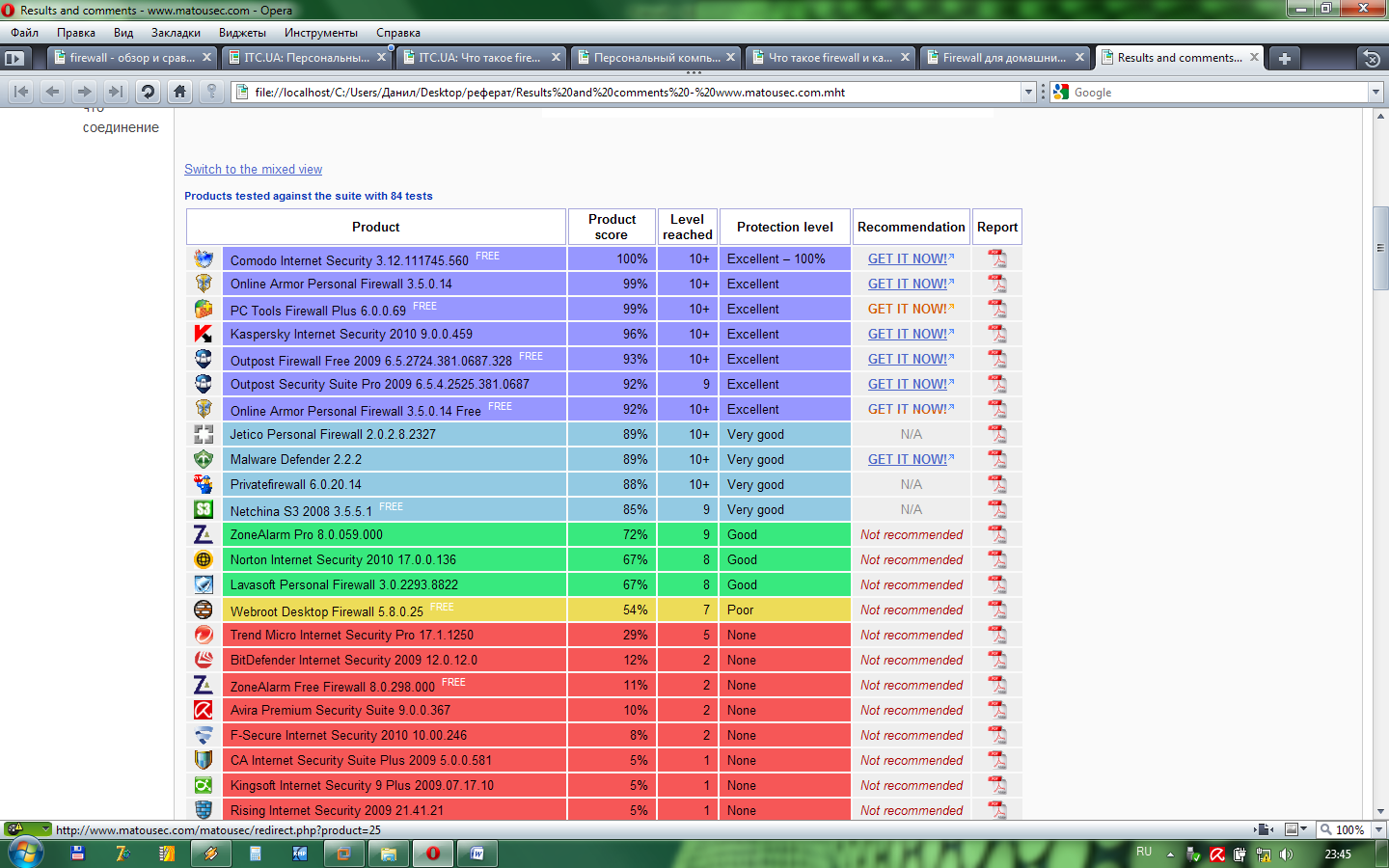
Task: Open Windows Explorer folder on taskbar
Action: tap(389, 854)
